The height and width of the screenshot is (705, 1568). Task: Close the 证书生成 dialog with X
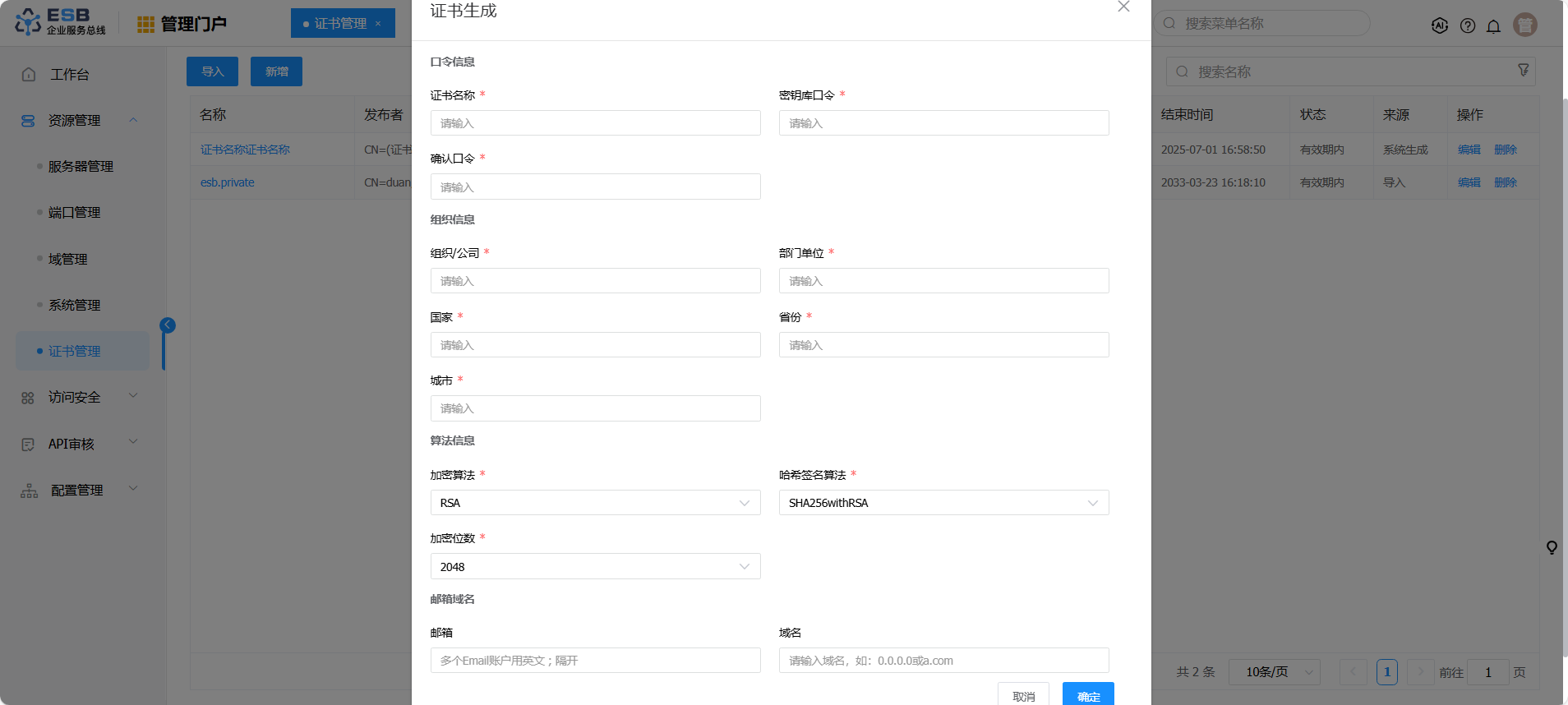tap(1123, 7)
